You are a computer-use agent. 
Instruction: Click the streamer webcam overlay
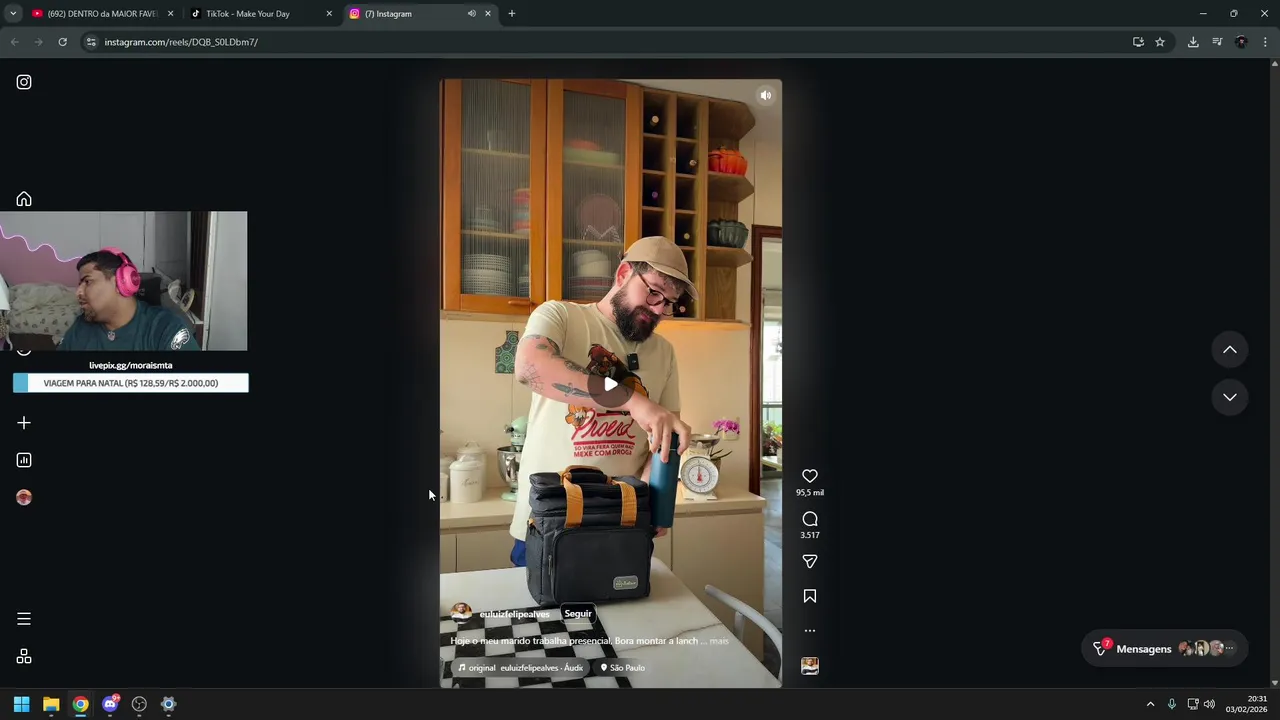[124, 281]
